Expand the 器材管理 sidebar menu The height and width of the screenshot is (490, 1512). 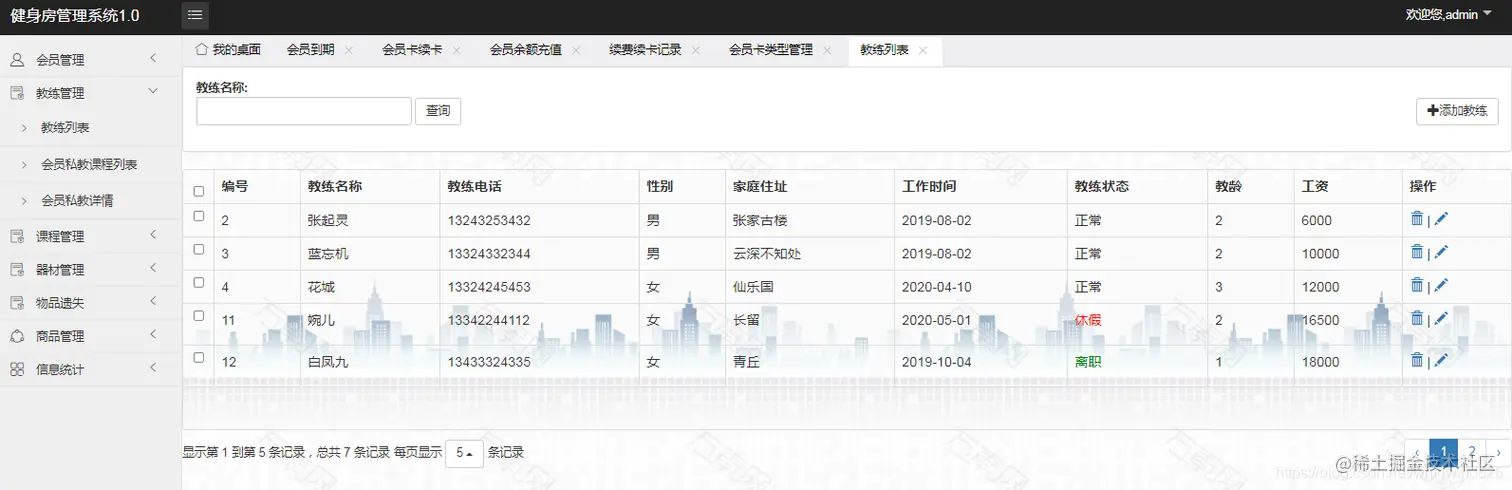[x=153, y=269]
